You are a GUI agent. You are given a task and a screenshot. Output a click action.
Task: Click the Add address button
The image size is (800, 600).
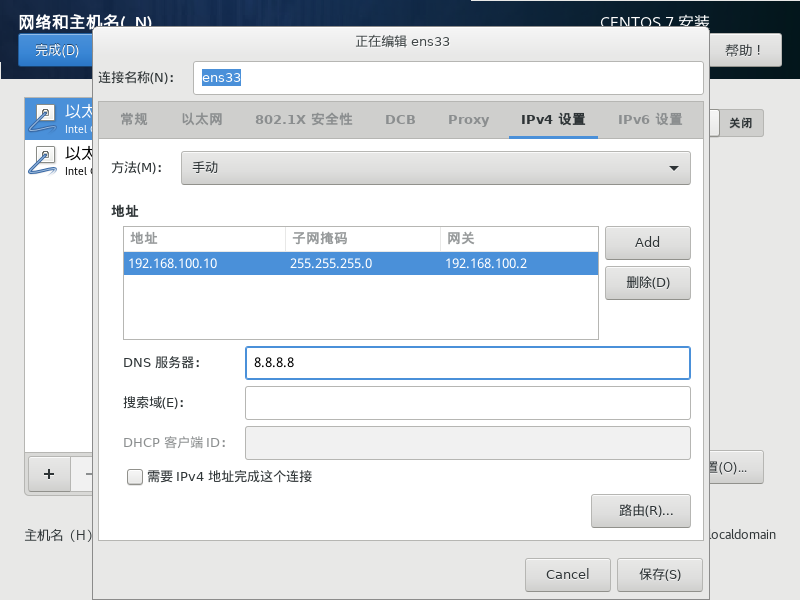click(x=647, y=242)
